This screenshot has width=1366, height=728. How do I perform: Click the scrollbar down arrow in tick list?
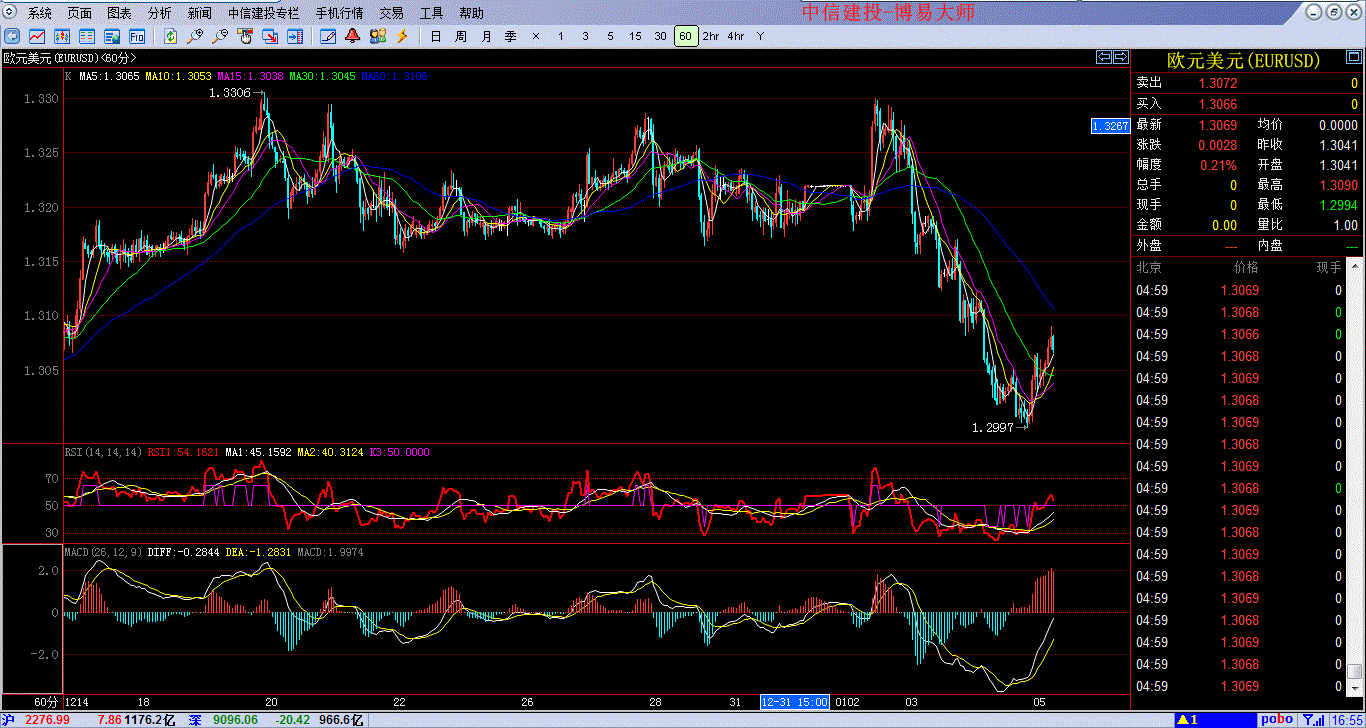[x=1354, y=690]
